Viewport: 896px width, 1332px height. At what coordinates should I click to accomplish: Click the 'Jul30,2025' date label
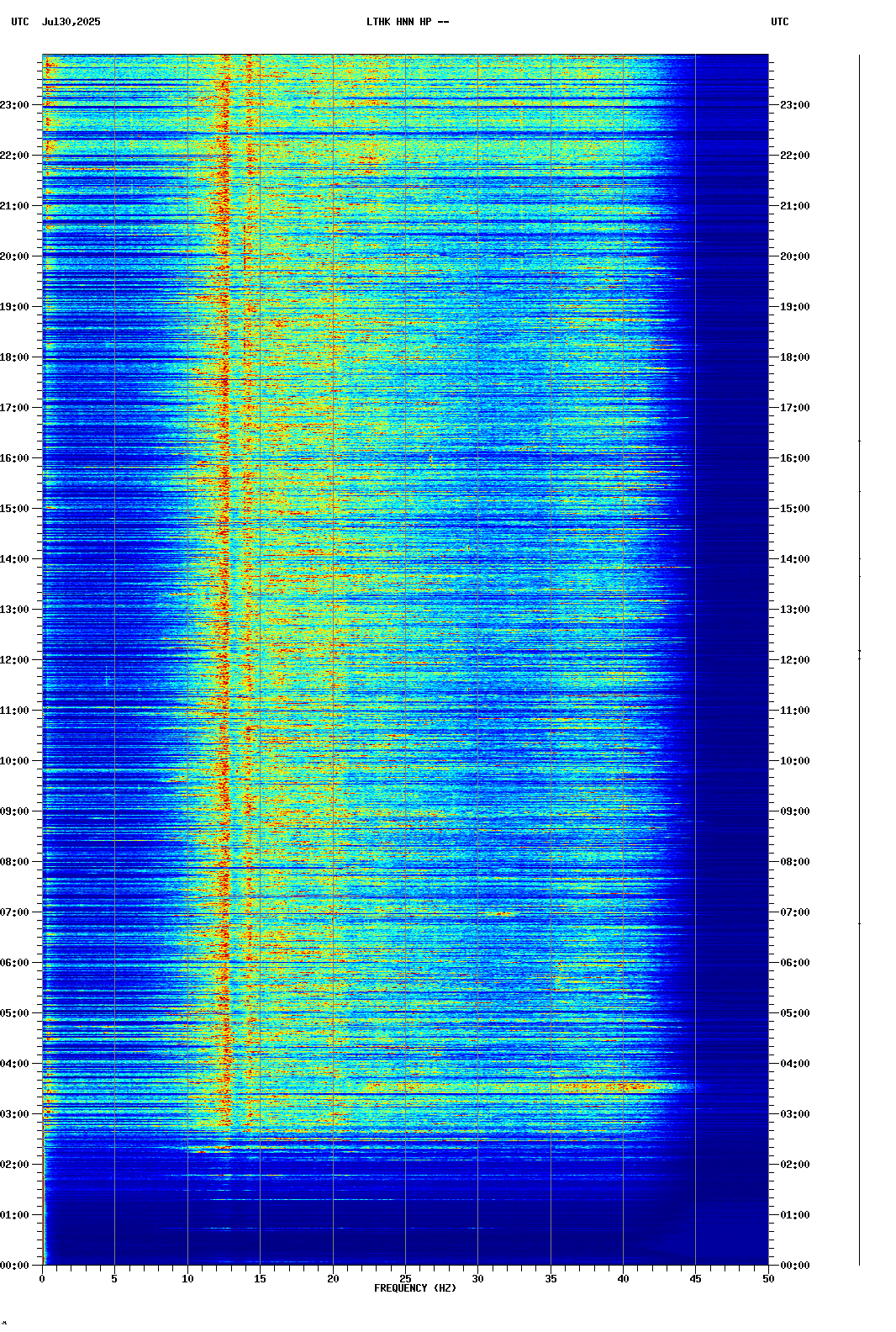click(71, 22)
